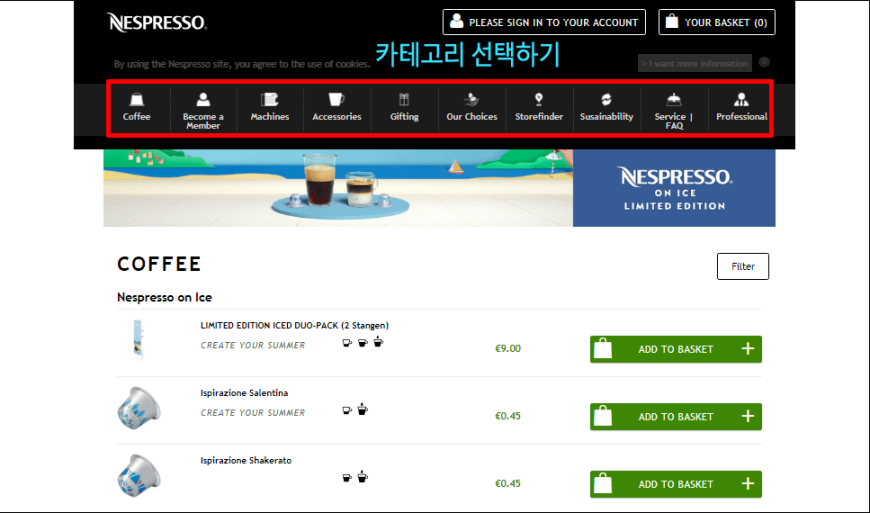The height and width of the screenshot is (513, 870).
Task: Open the Coffee category in navigation
Action: pyautogui.click(x=136, y=108)
